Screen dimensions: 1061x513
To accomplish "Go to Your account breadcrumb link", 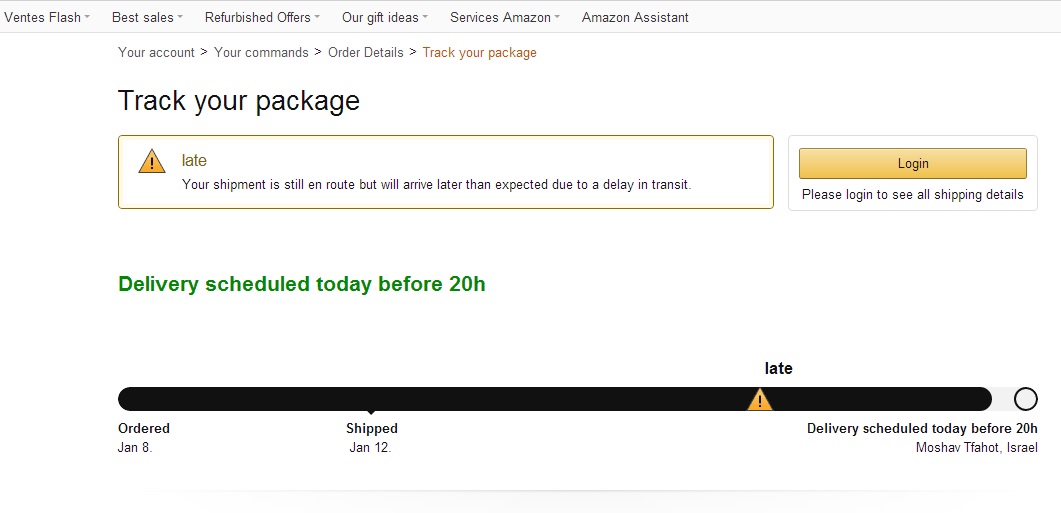I will tap(156, 52).
